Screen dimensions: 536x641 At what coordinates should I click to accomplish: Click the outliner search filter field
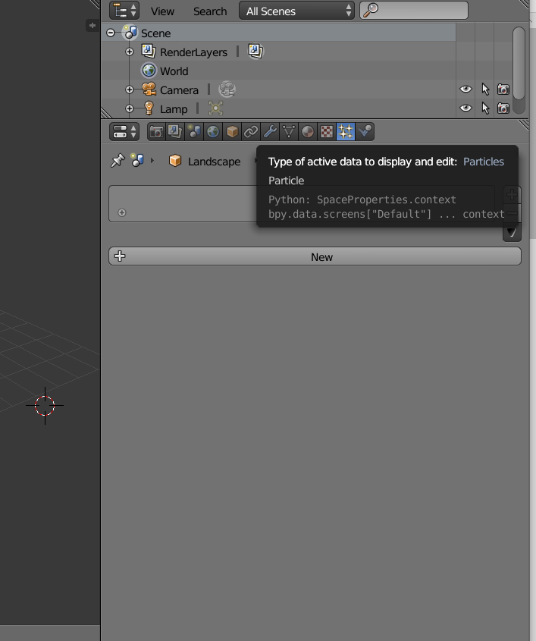coord(414,11)
